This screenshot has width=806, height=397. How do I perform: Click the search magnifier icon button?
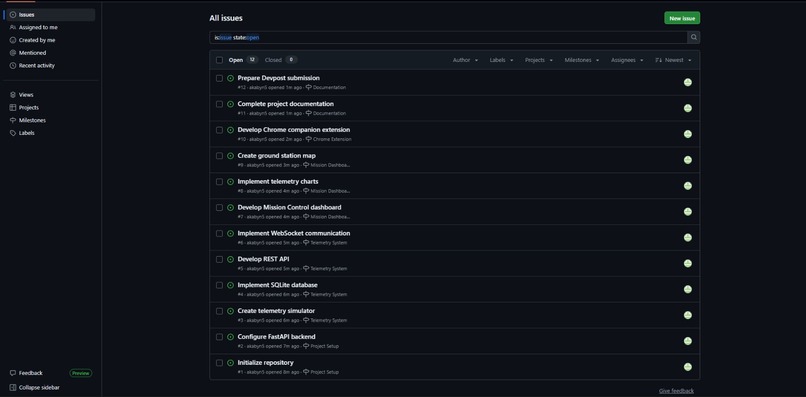click(x=693, y=38)
